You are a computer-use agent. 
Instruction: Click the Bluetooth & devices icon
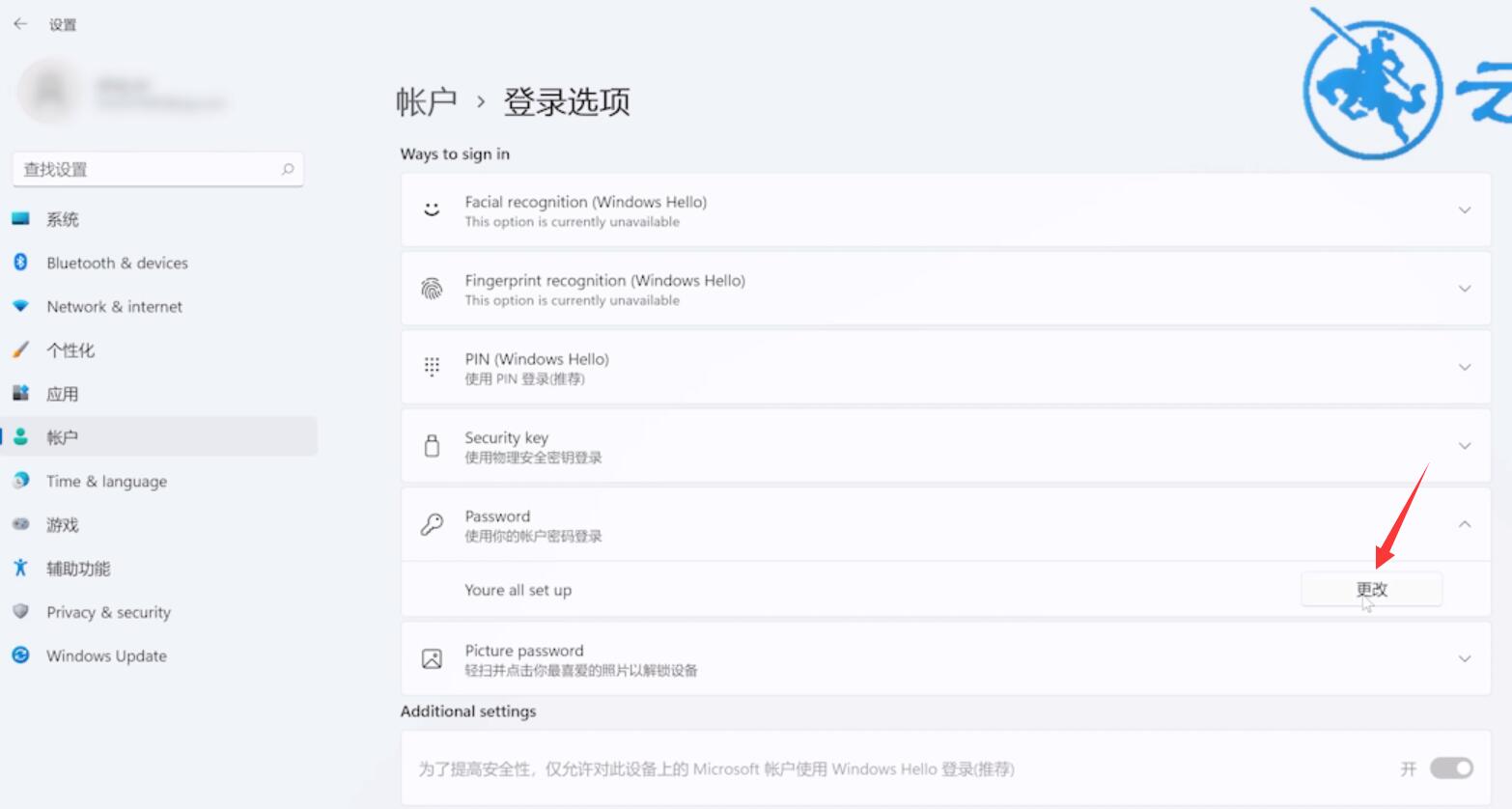click(20, 263)
